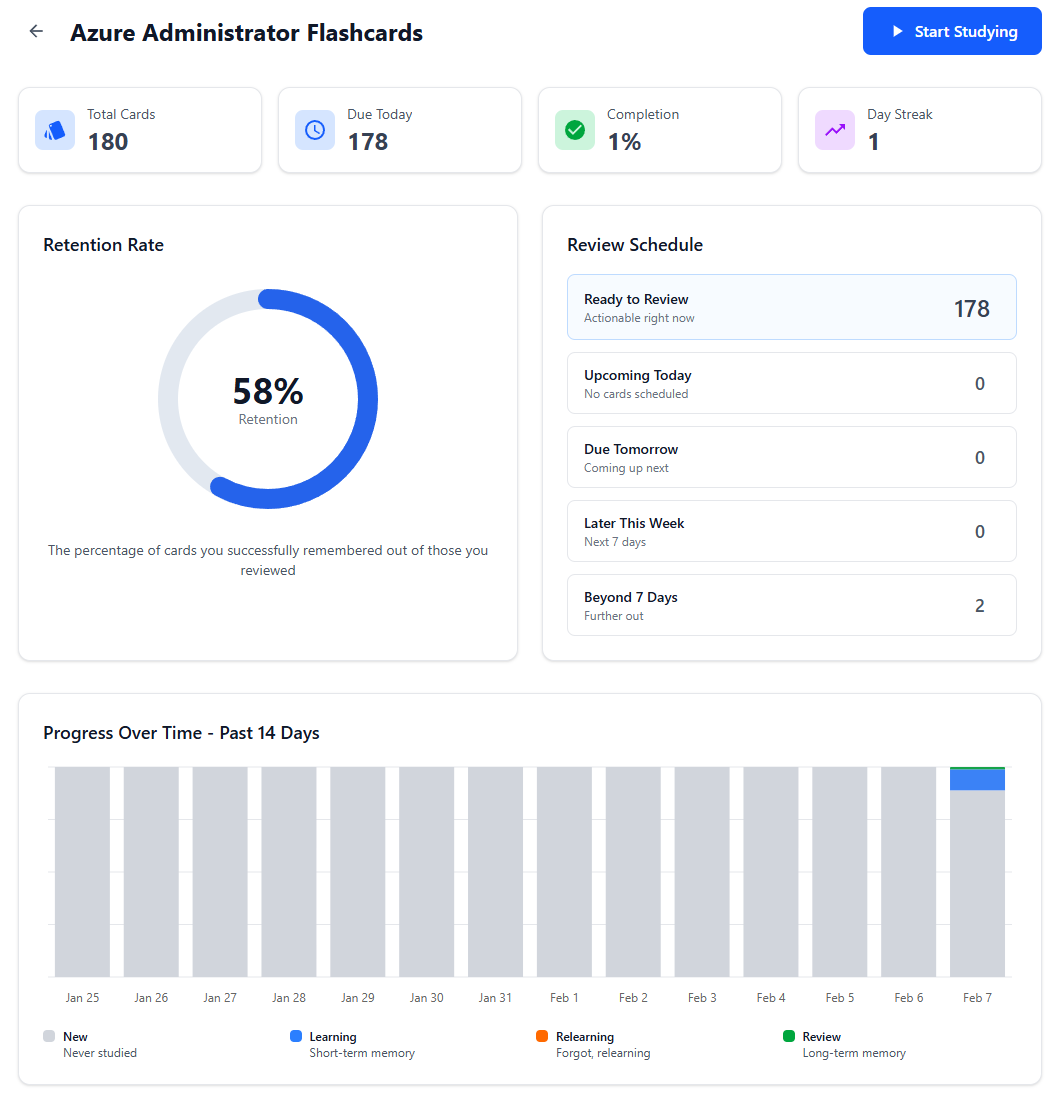
Task: Open the Beyond 7 Days row
Action: coord(791,605)
